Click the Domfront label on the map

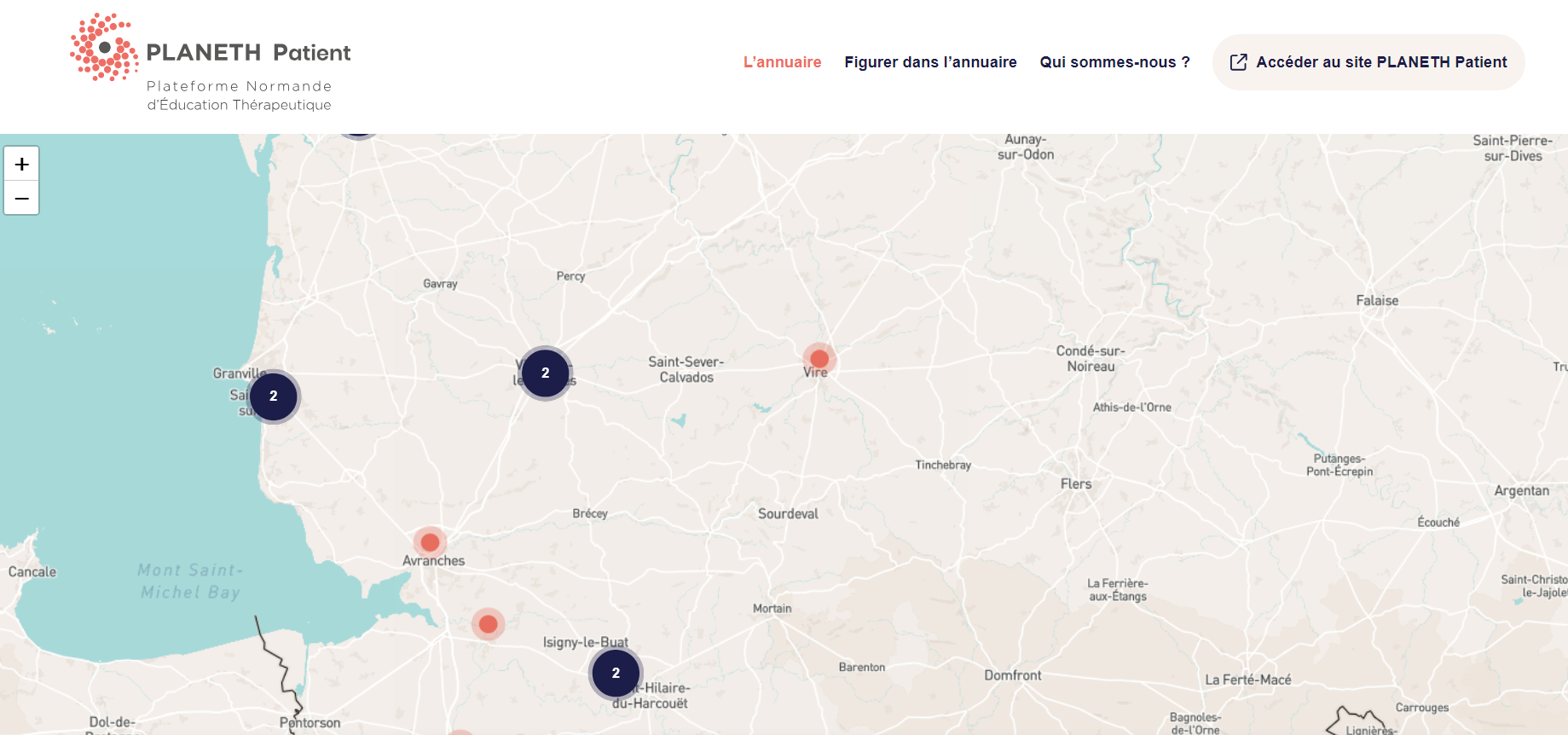tap(1012, 675)
